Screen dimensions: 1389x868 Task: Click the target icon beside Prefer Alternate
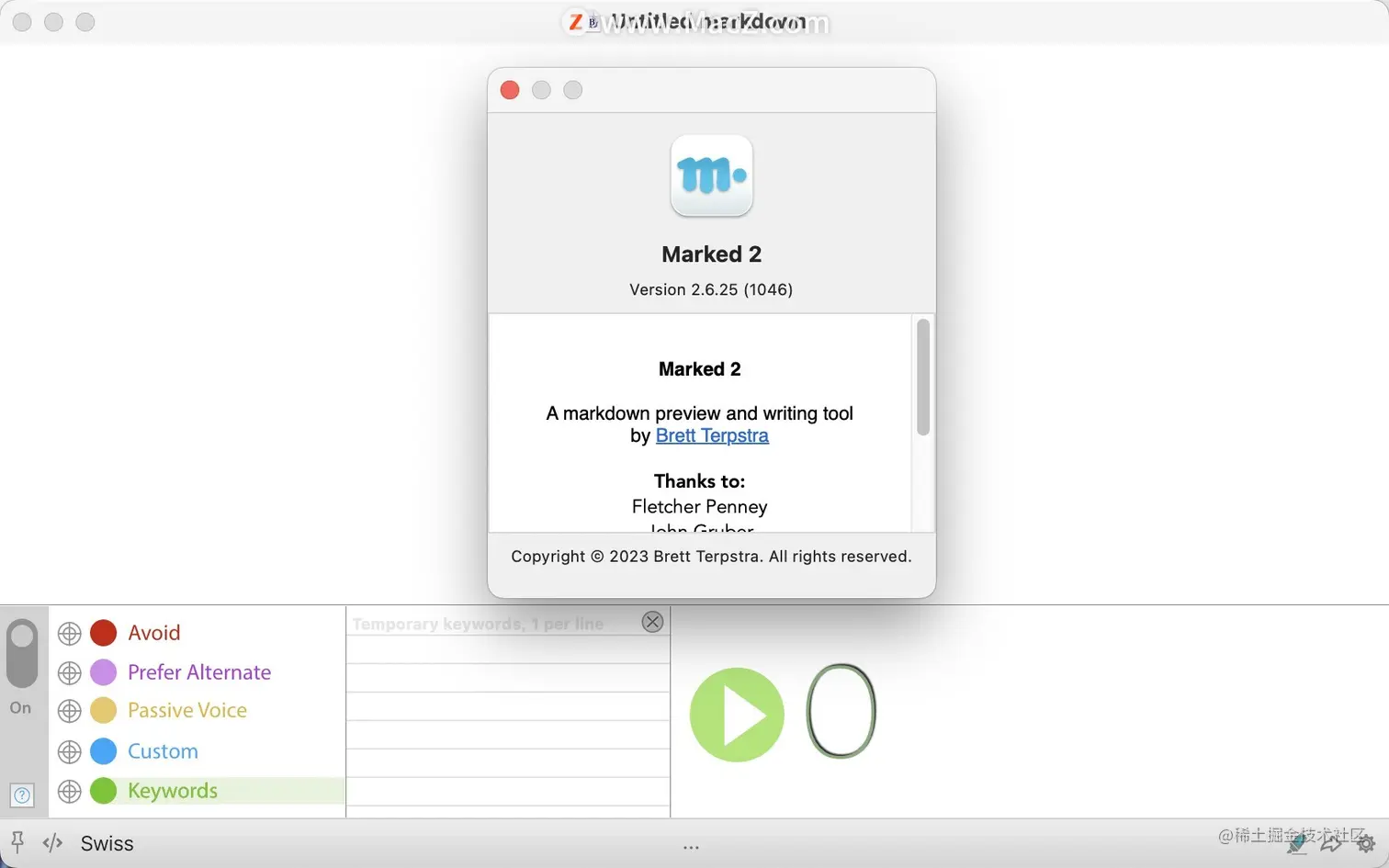pos(70,673)
